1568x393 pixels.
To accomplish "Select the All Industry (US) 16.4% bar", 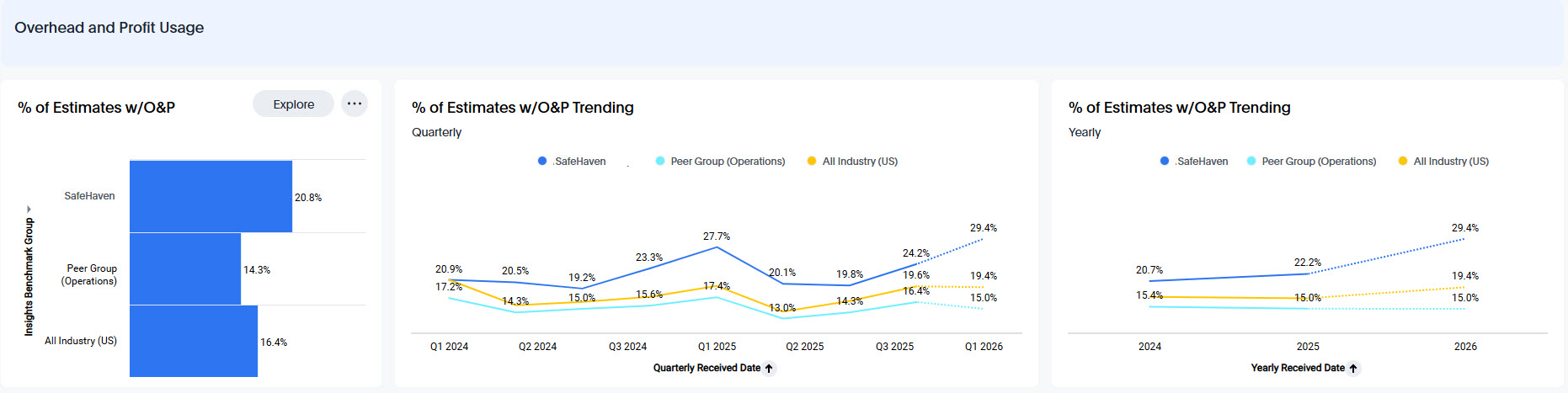I will (194, 342).
